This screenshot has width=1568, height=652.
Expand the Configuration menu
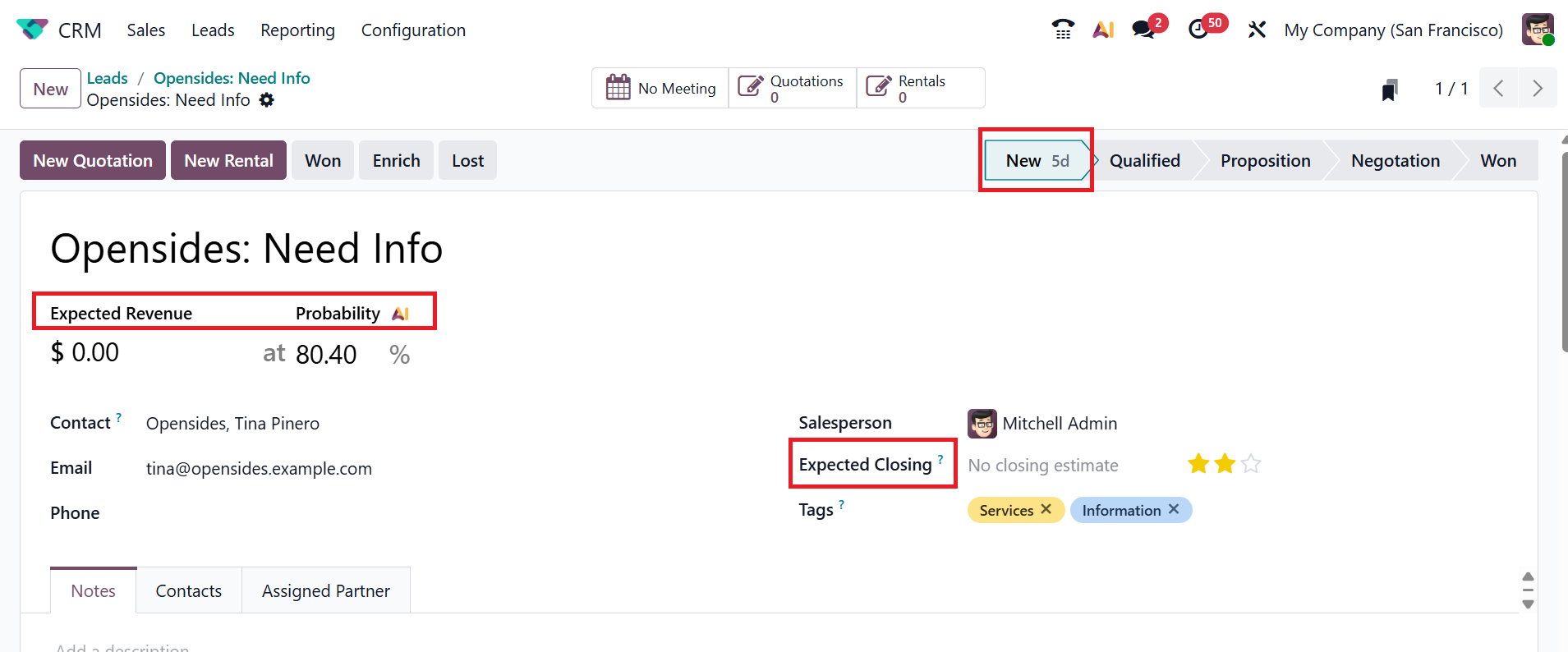tap(413, 30)
